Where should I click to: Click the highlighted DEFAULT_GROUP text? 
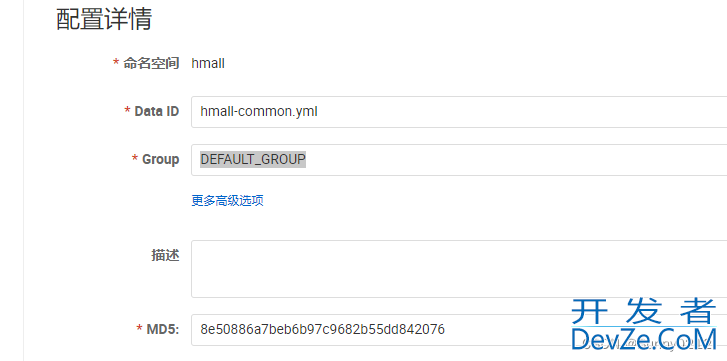coord(253,159)
